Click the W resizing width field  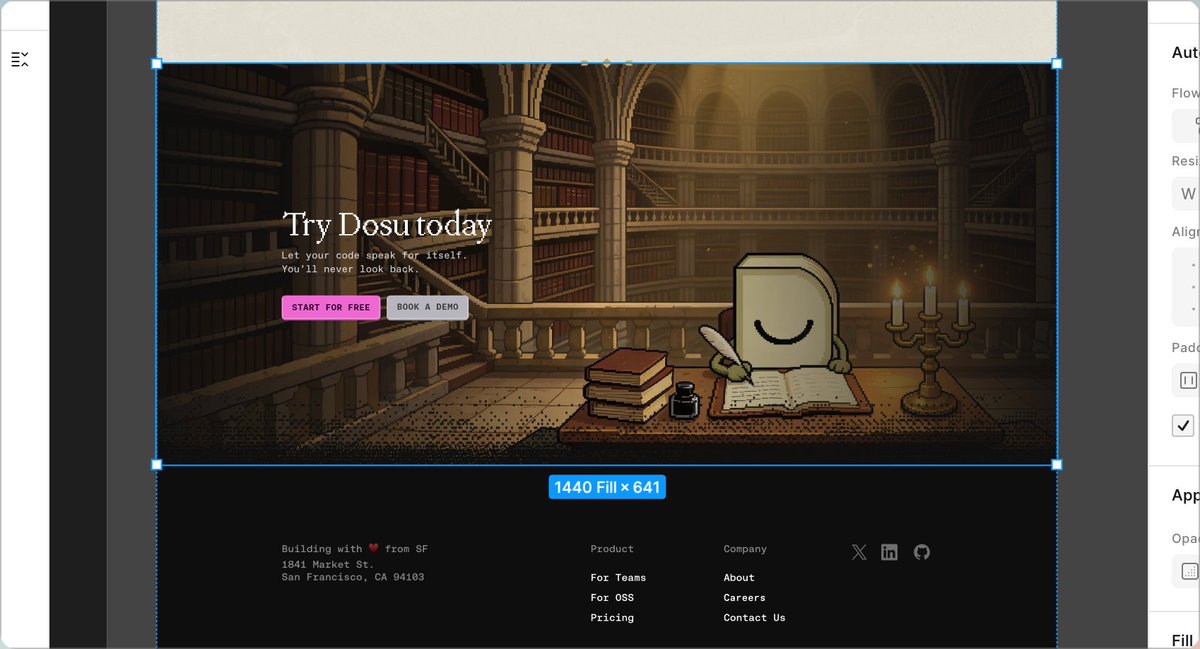point(1186,194)
